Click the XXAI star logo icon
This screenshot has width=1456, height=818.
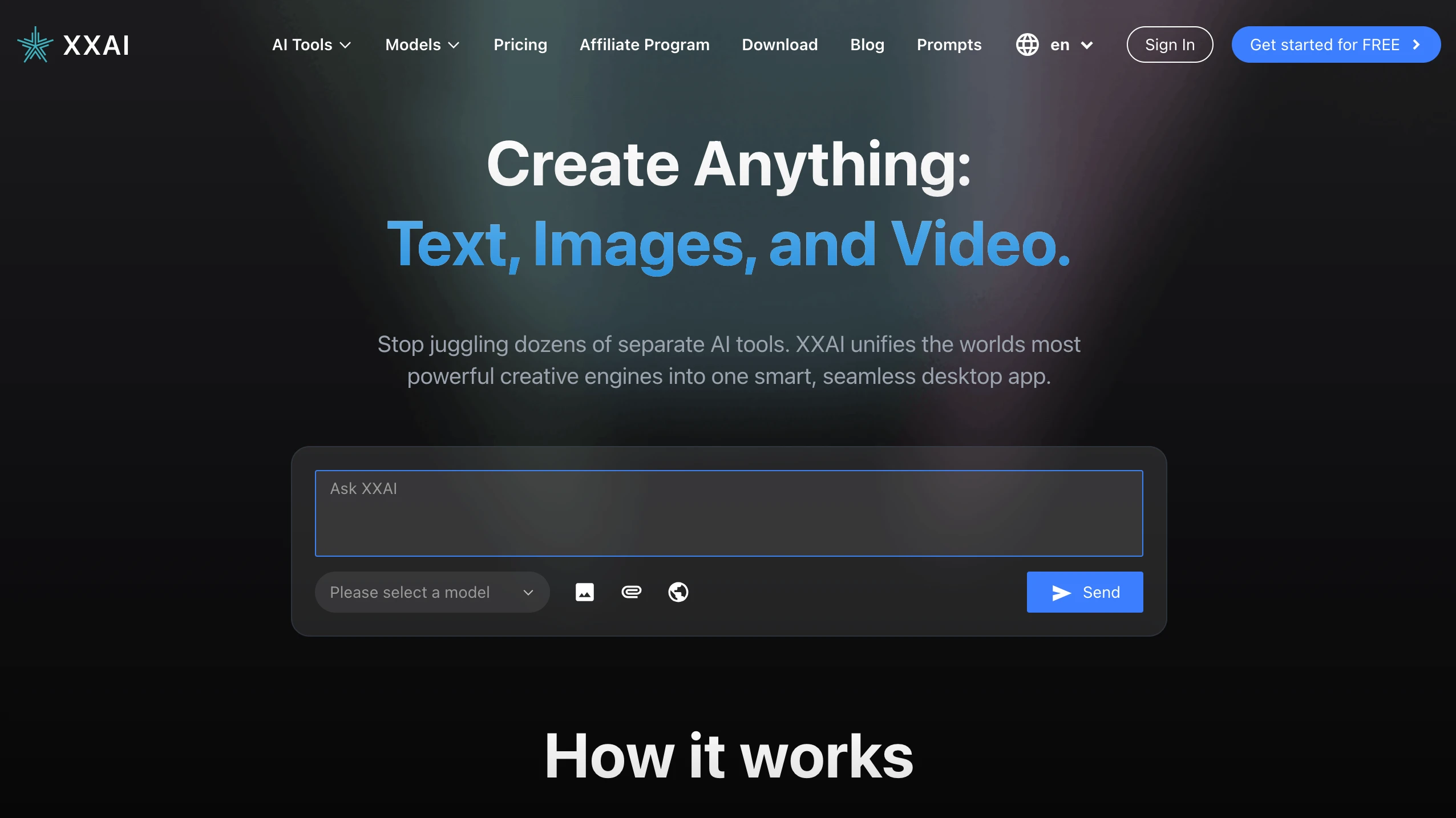[35, 44]
